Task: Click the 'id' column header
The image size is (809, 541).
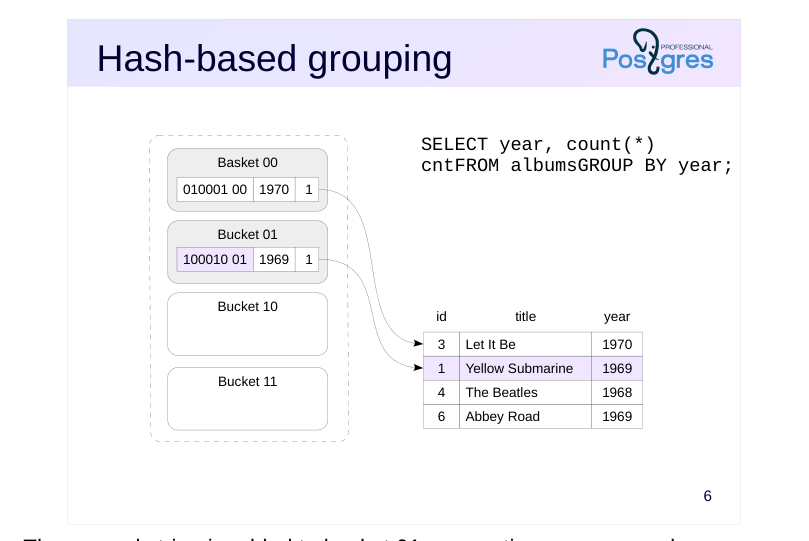Action: point(441,317)
